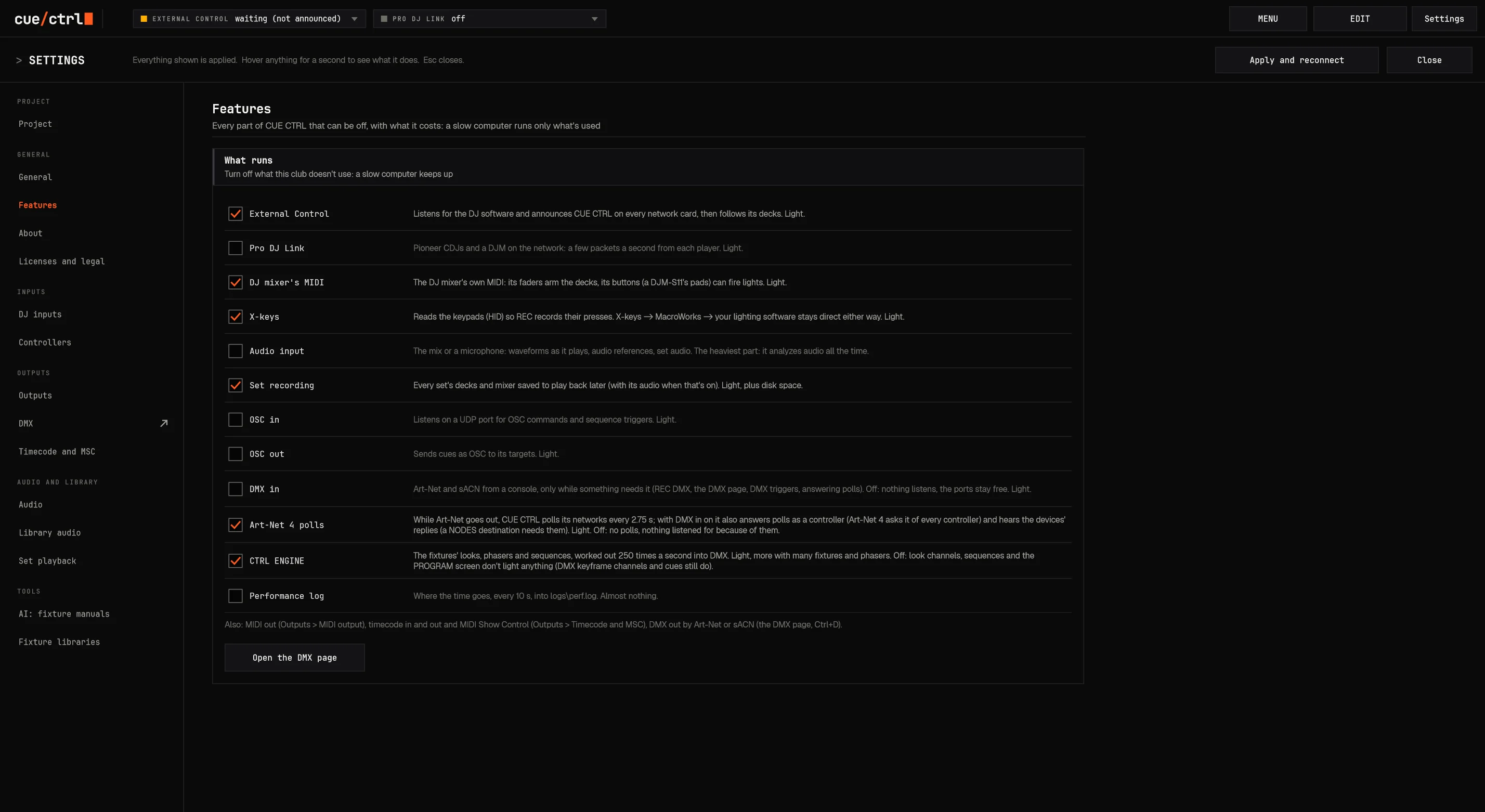Click the What runs section header
Image resolution: width=1485 pixels, height=812 pixels.
pyautogui.click(x=648, y=167)
